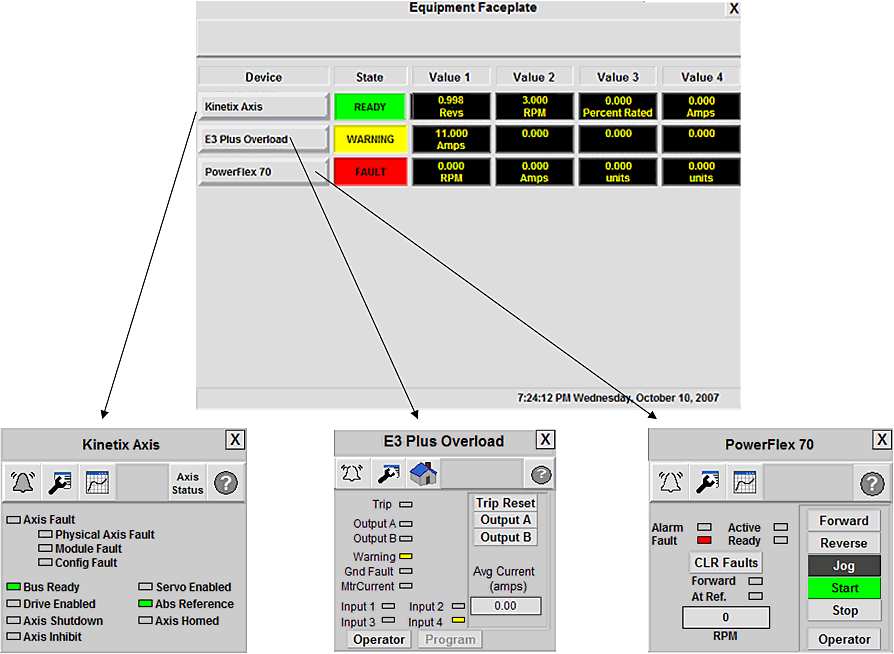Open the PowerFlex 70 device button
Screen dimensions: 894x654
[x=263, y=172]
